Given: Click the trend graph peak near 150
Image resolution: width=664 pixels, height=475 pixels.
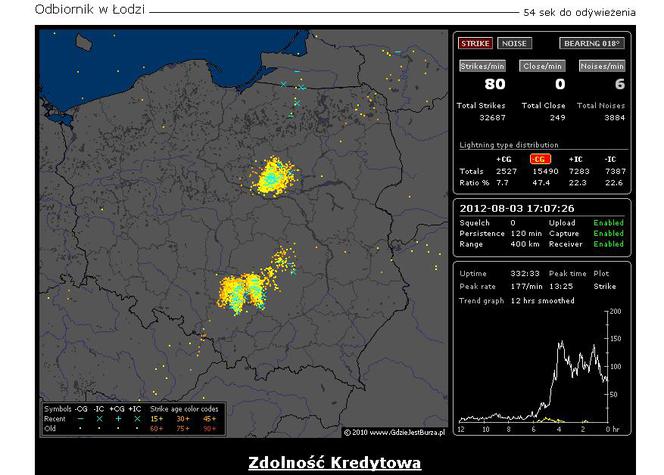Looking at the screenshot, I should 562,343.
